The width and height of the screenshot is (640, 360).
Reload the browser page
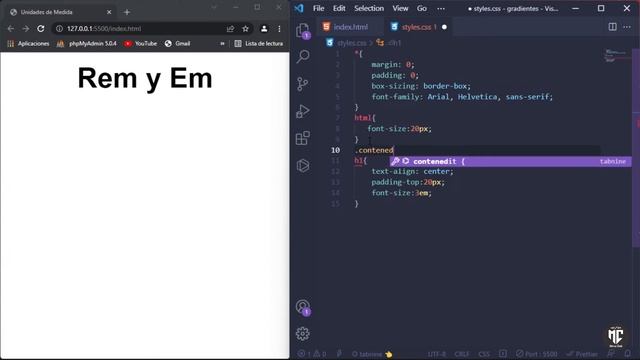click(41, 29)
